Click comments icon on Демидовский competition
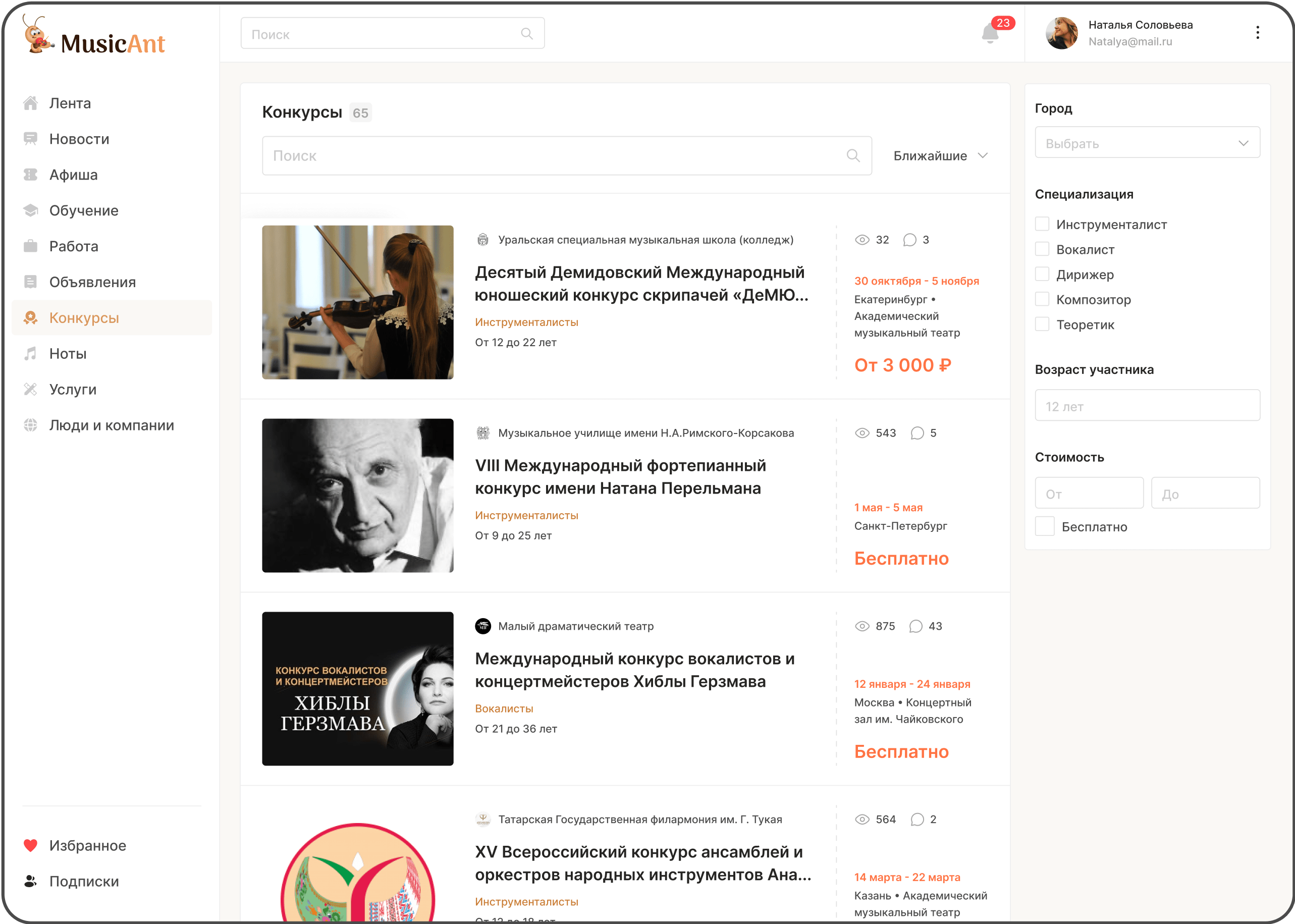The image size is (1295, 924). coord(910,240)
